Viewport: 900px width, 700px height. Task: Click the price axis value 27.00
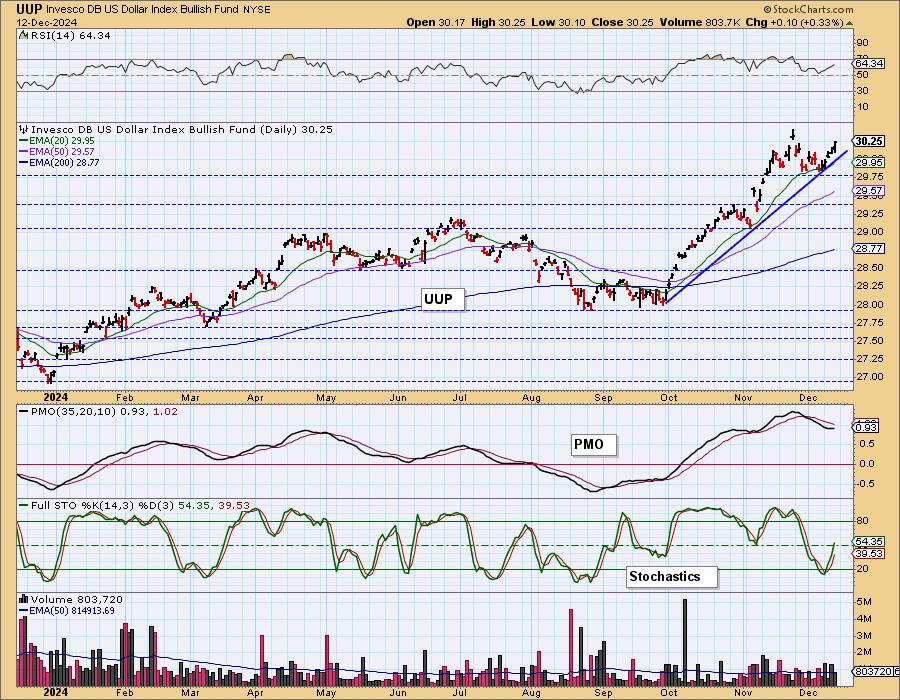click(869, 377)
